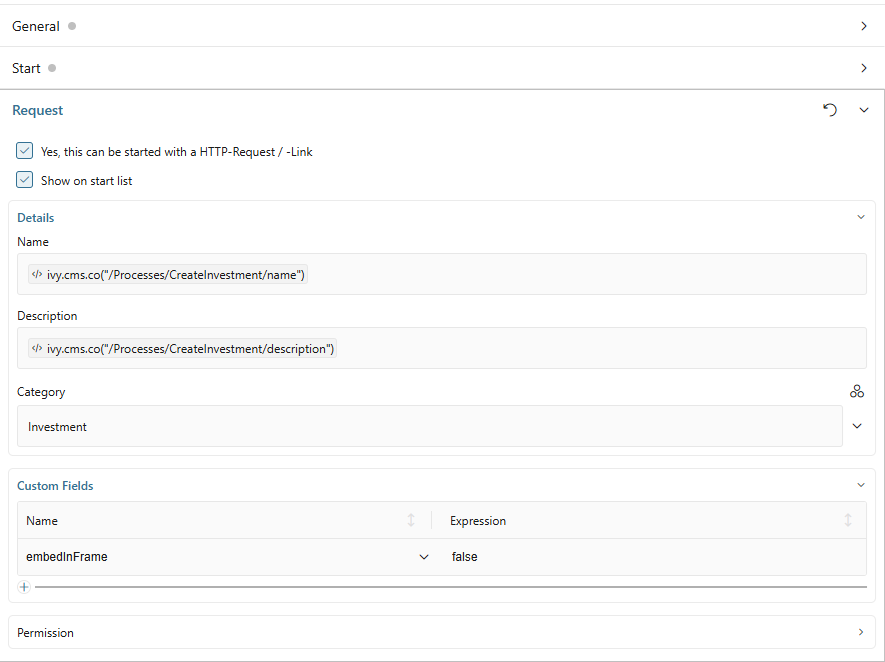This screenshot has width=885, height=662.
Task: Click the false expression cell
Action: tap(650, 557)
